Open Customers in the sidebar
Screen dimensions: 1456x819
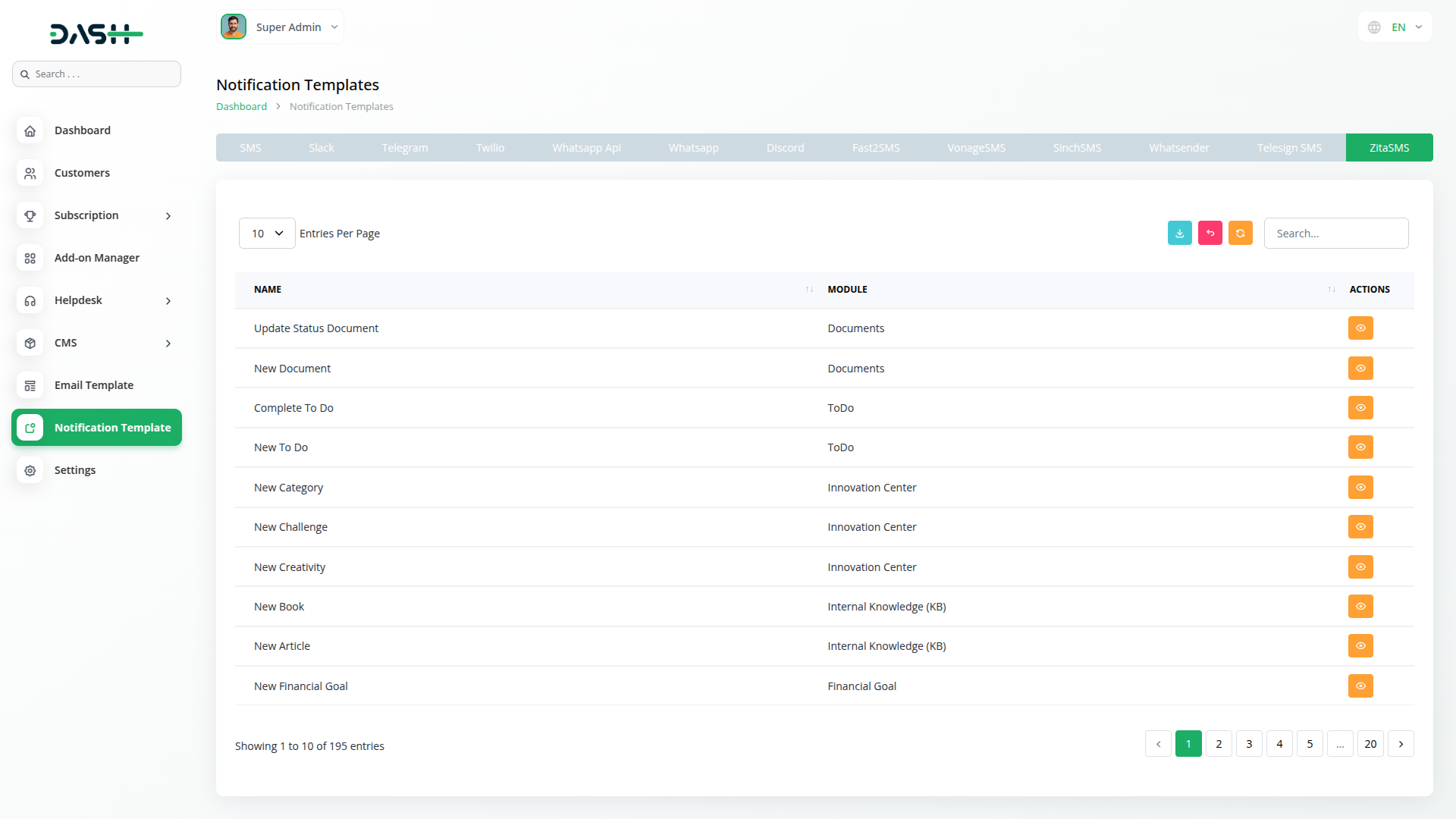82,173
